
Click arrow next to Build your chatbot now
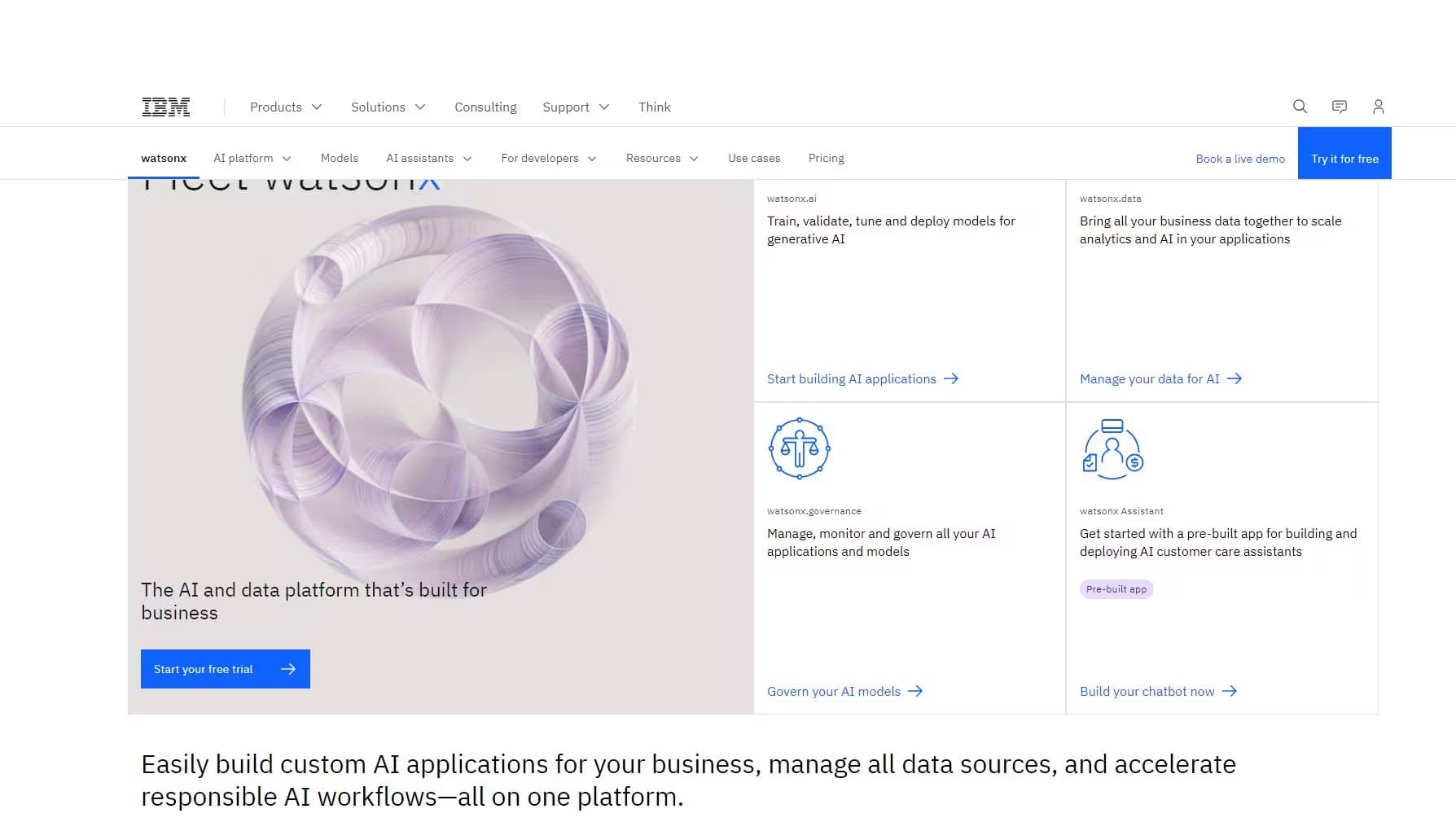pos(1230,691)
